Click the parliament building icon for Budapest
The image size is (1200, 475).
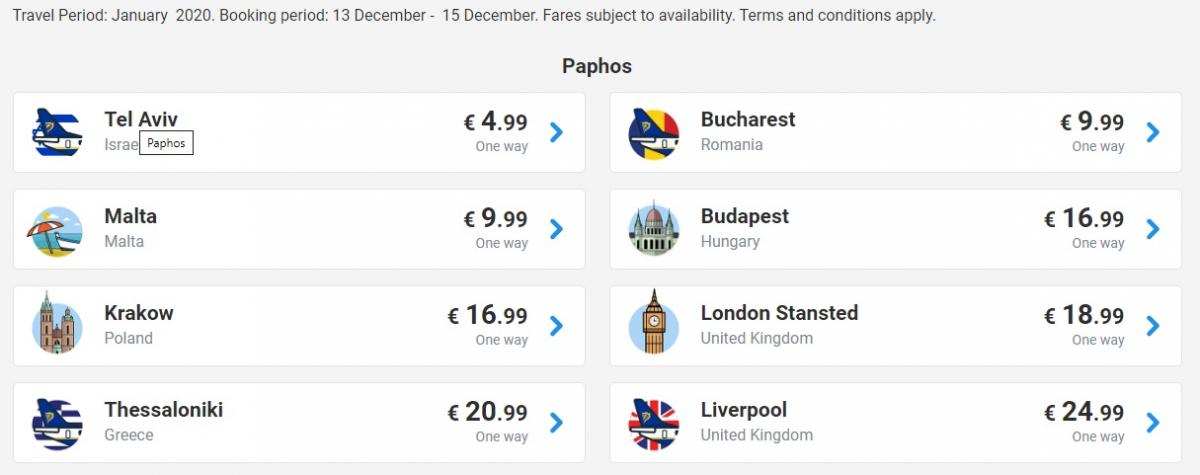coord(652,229)
